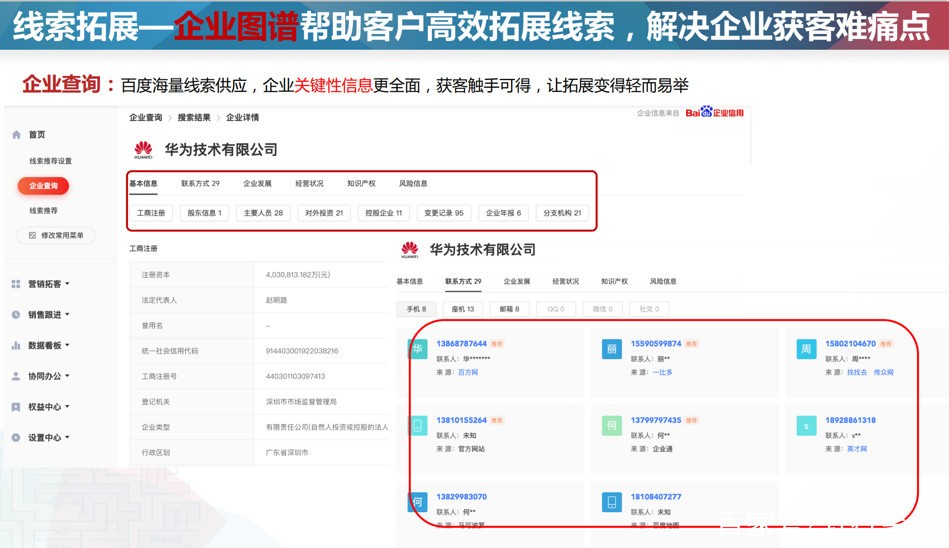Viewport: 949px width, 548px height.
Task: Switch to 基本信息 tab in upper panel
Action: [x=143, y=183]
